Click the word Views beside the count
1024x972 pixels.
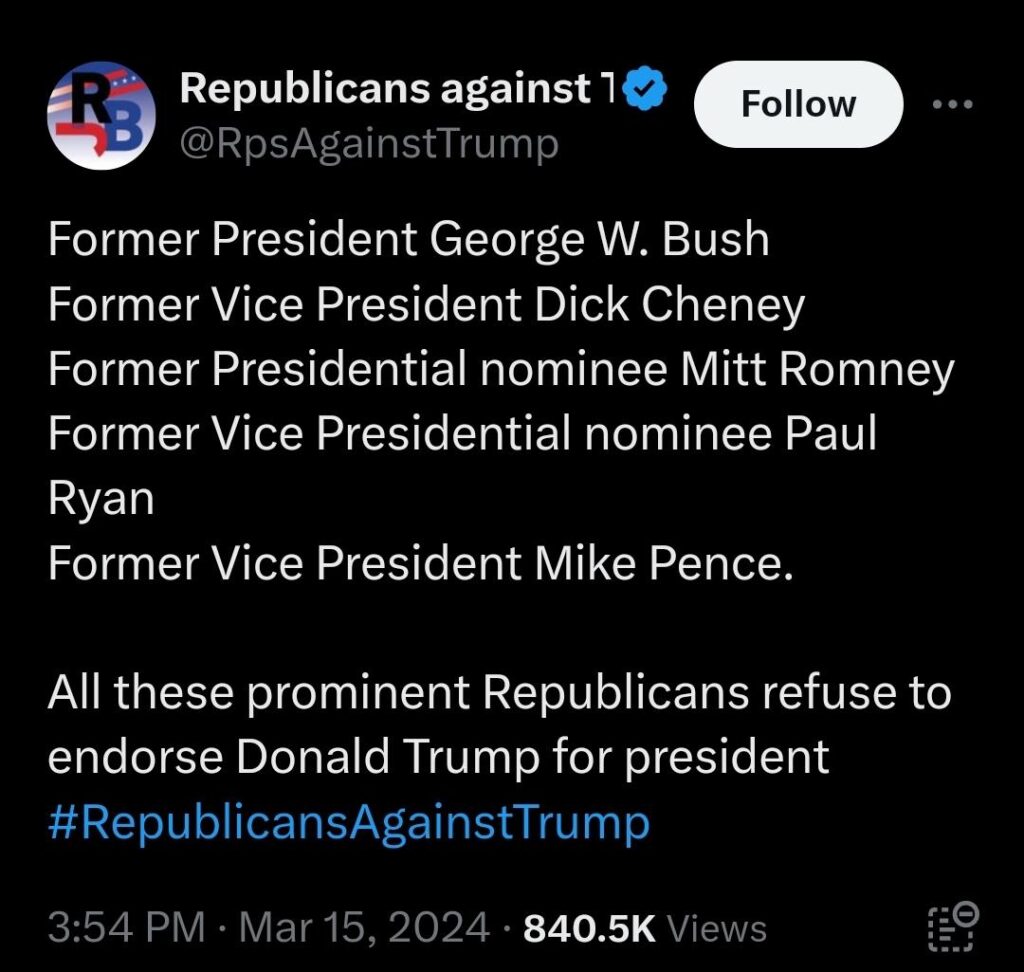(x=716, y=928)
